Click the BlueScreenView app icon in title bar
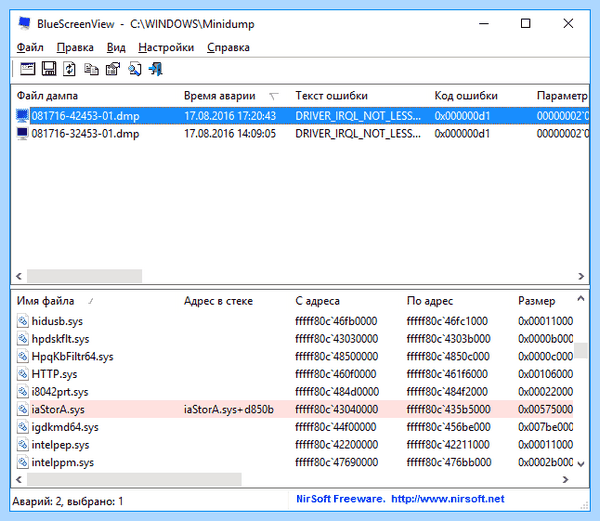Screen dimensions: 600x521 tap(24, 23)
